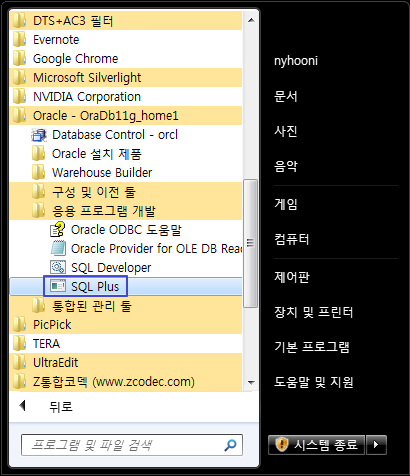Click the Evernote folder icon
This screenshot has width=410, height=476.
pos(19,40)
